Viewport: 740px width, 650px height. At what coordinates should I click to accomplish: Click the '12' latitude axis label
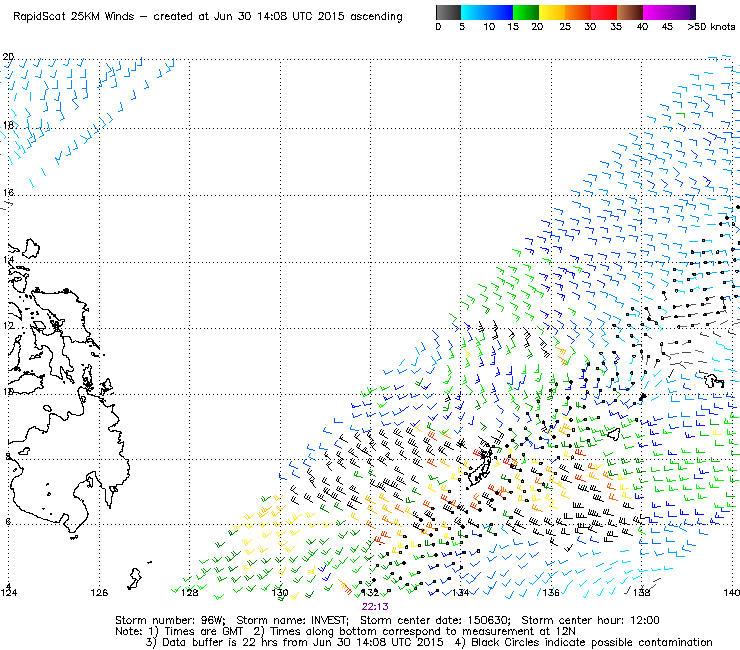[8, 326]
